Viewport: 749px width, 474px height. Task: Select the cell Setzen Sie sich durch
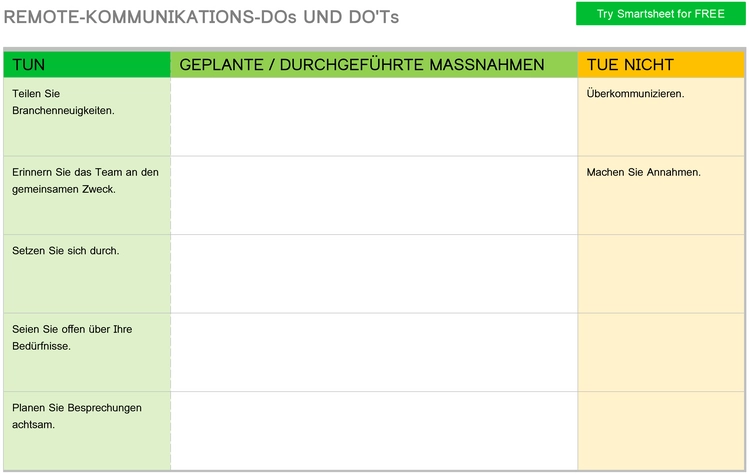87,274
